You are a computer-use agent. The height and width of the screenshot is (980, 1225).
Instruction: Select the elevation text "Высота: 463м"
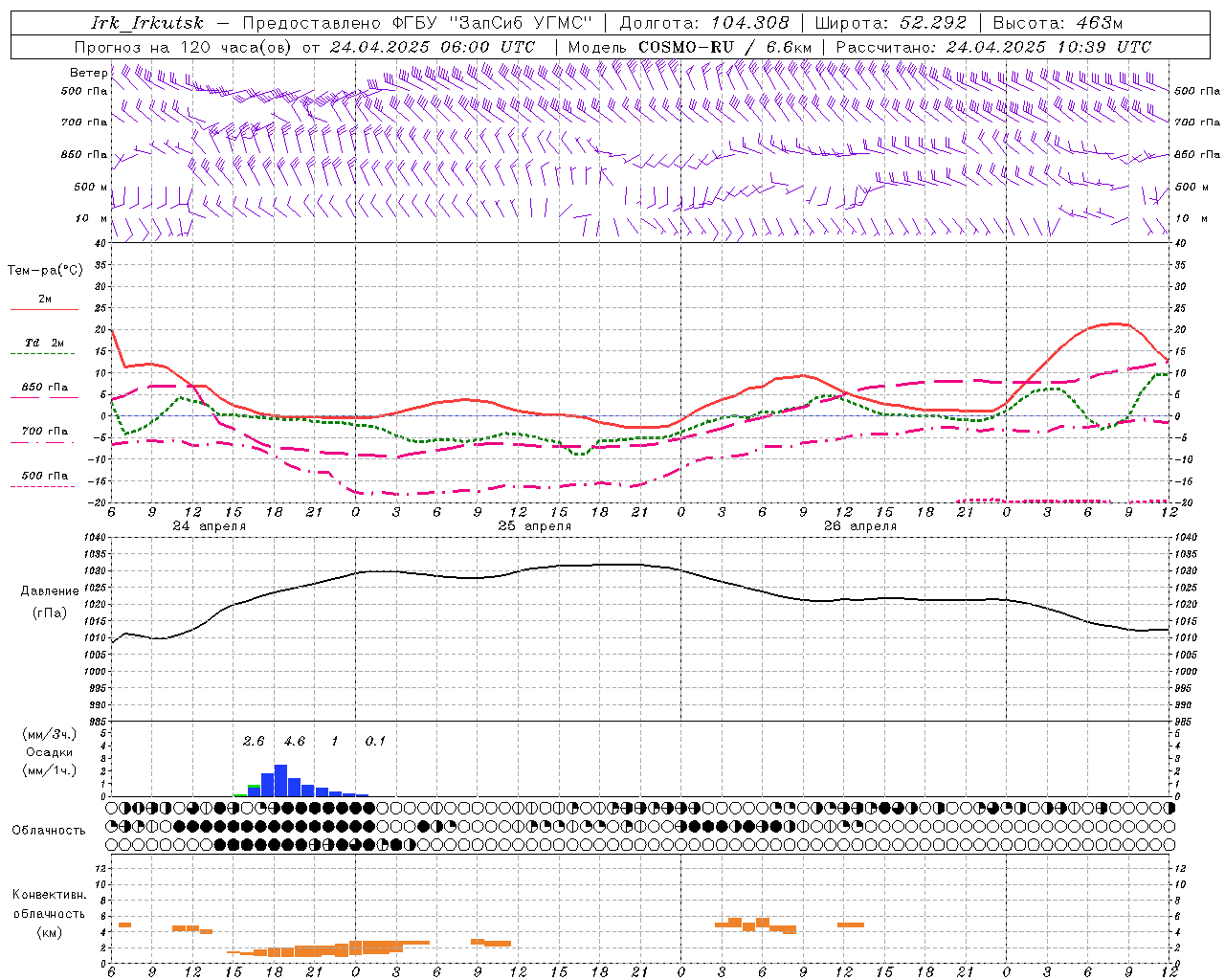tap(1058, 23)
